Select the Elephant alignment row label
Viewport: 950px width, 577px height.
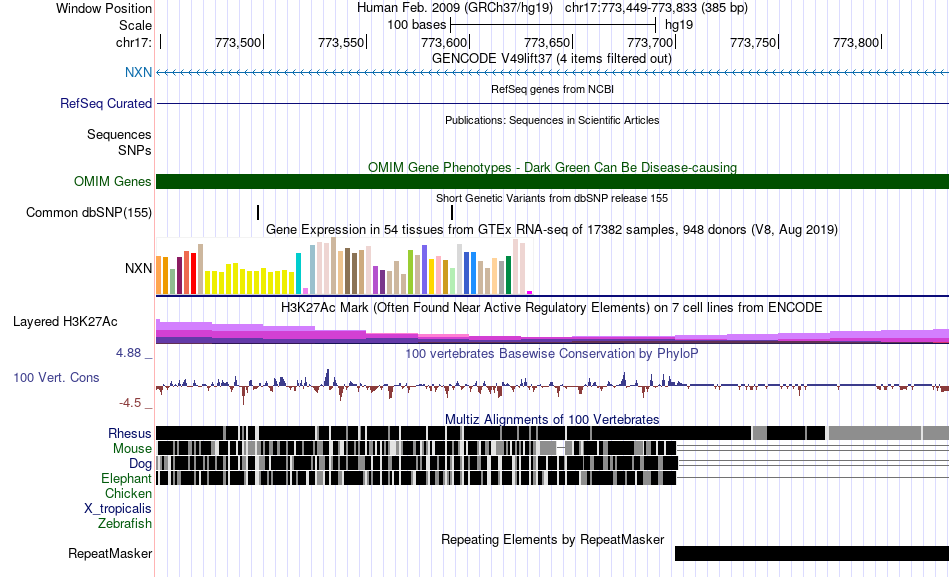point(127,479)
